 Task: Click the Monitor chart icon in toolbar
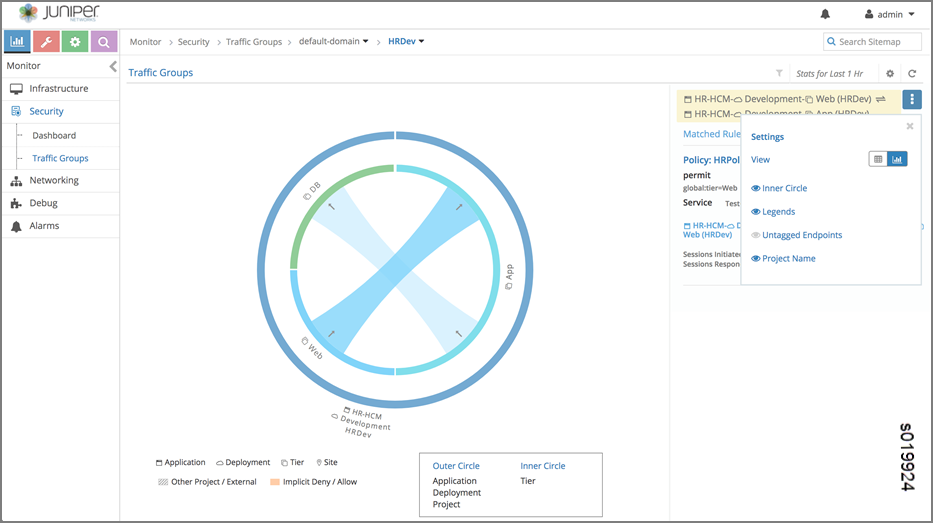(x=17, y=42)
